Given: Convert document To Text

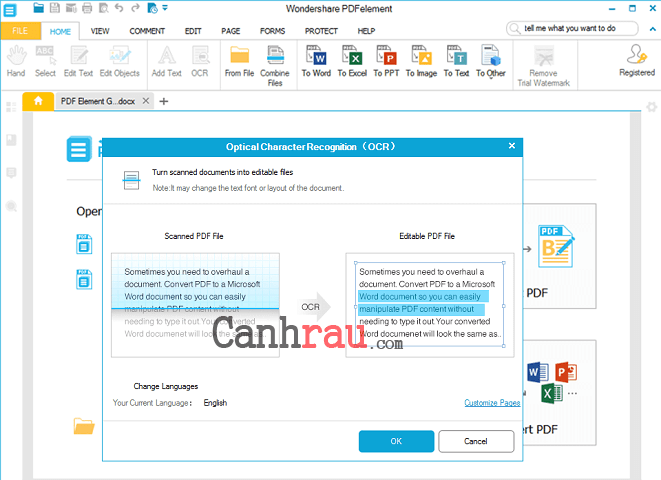Looking at the screenshot, I should pyautogui.click(x=456, y=62).
